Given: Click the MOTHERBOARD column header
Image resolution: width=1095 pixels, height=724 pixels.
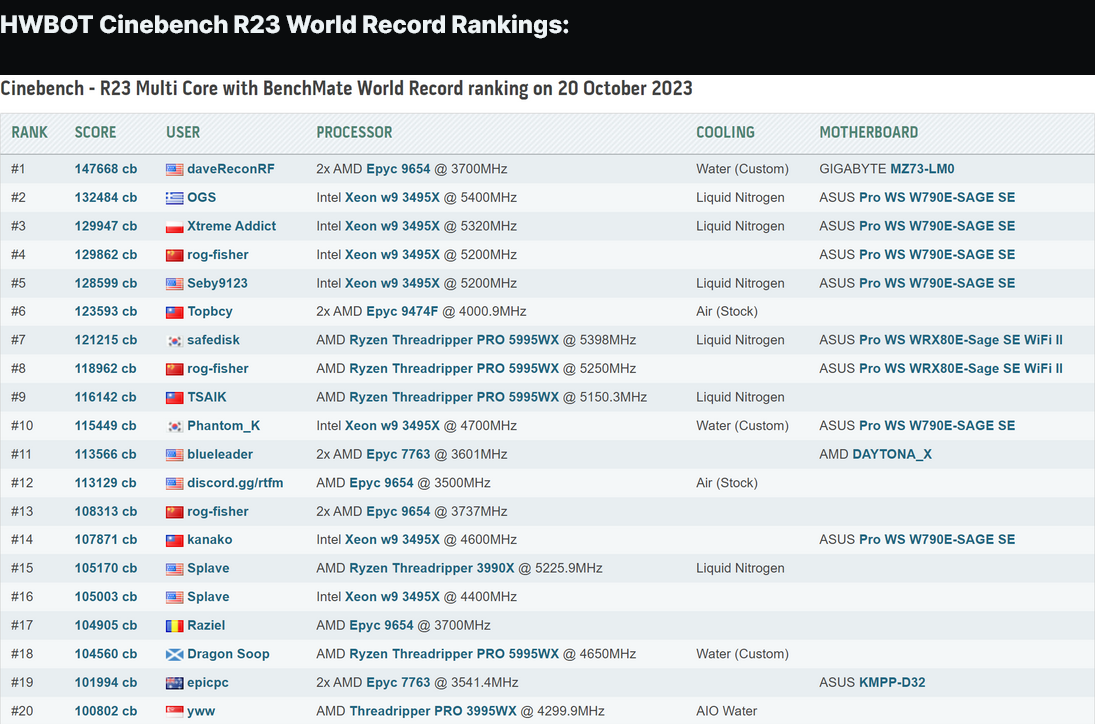Looking at the screenshot, I should (x=869, y=133).
